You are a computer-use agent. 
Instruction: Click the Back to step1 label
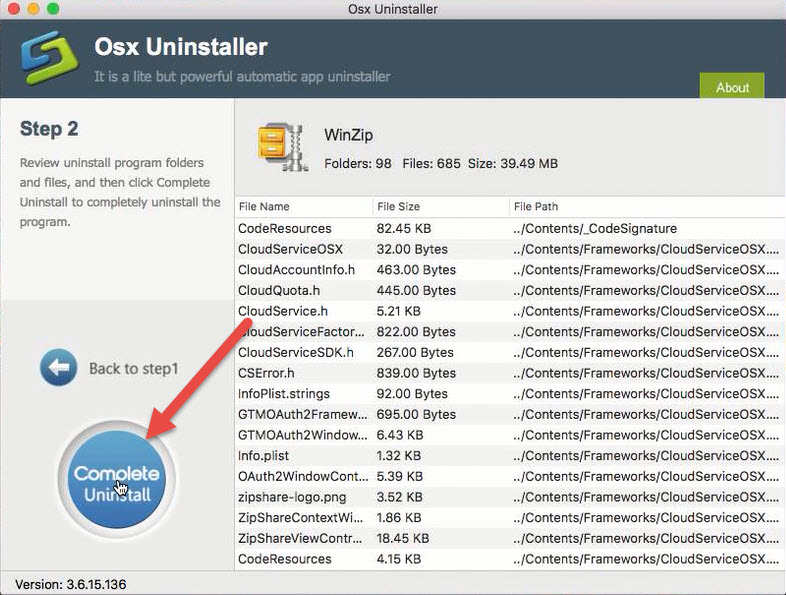coord(134,368)
